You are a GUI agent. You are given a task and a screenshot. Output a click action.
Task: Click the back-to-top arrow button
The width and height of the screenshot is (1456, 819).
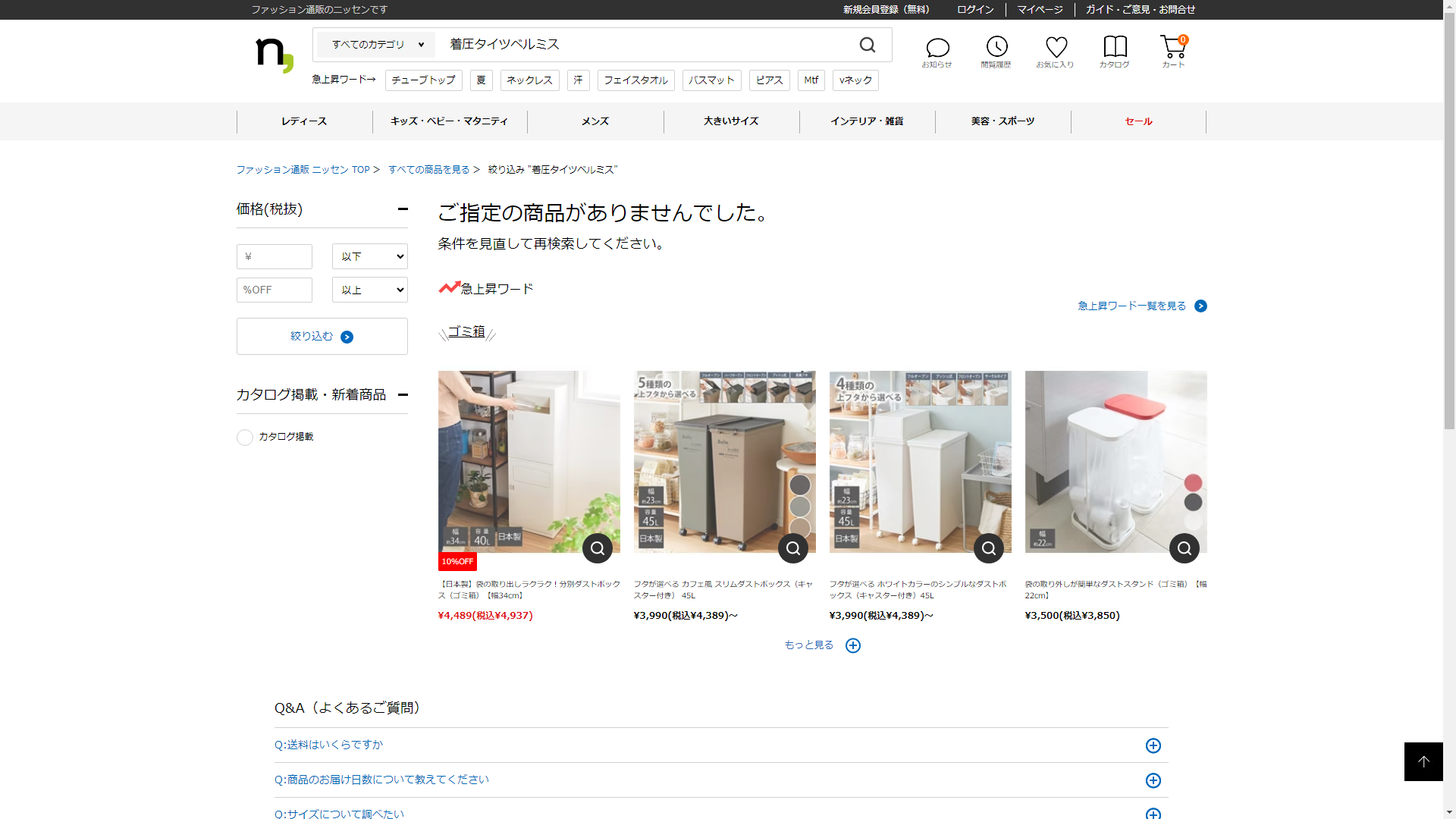tap(1423, 761)
